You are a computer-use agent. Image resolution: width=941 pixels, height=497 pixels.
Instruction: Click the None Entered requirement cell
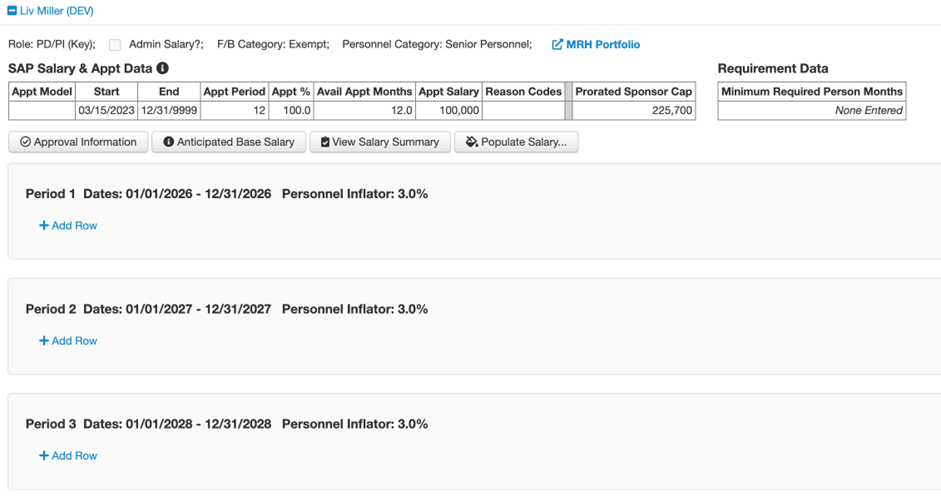tap(811, 111)
